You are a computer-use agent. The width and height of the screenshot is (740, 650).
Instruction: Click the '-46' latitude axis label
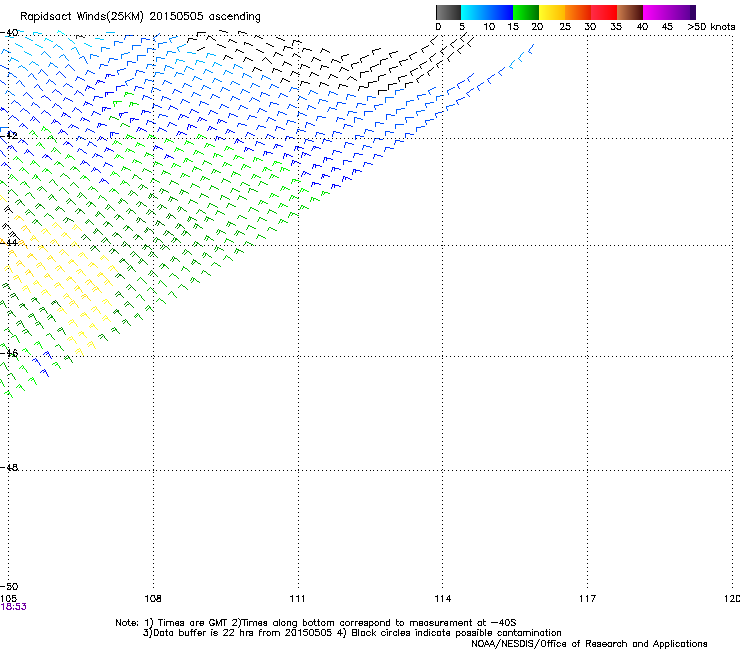[x=9, y=353]
